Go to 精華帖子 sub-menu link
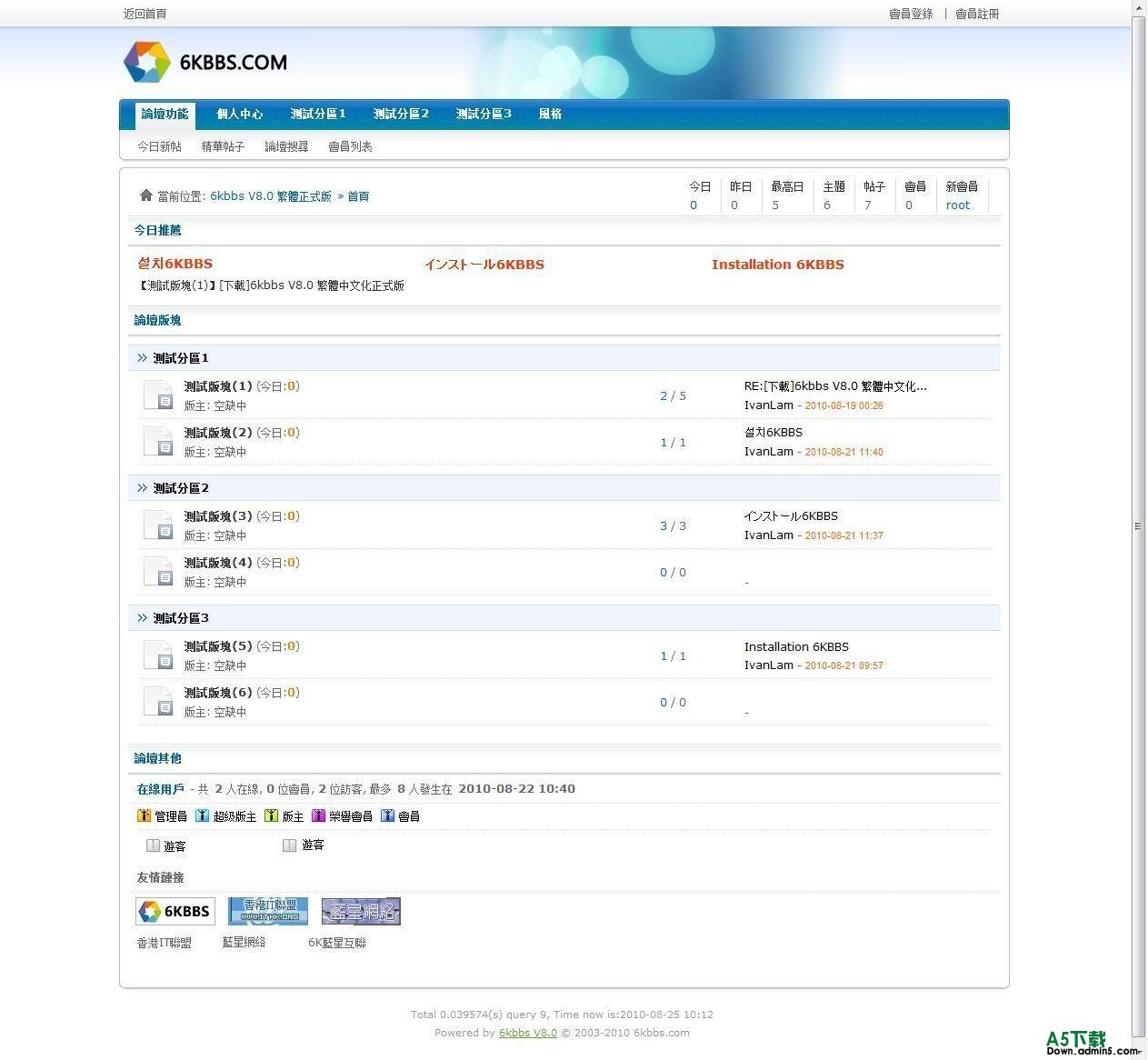 click(x=223, y=146)
